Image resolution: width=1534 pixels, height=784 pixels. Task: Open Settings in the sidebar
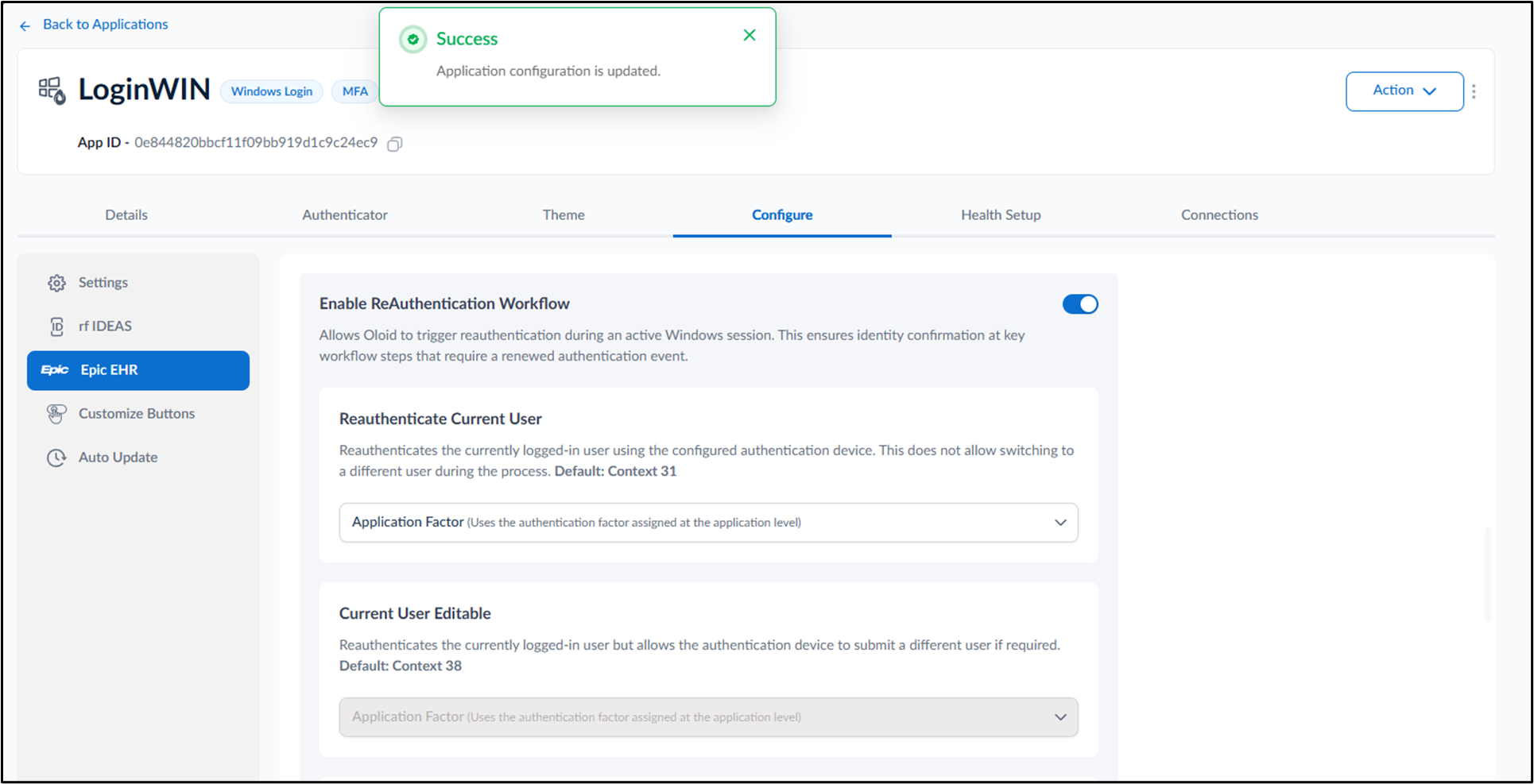(138, 283)
